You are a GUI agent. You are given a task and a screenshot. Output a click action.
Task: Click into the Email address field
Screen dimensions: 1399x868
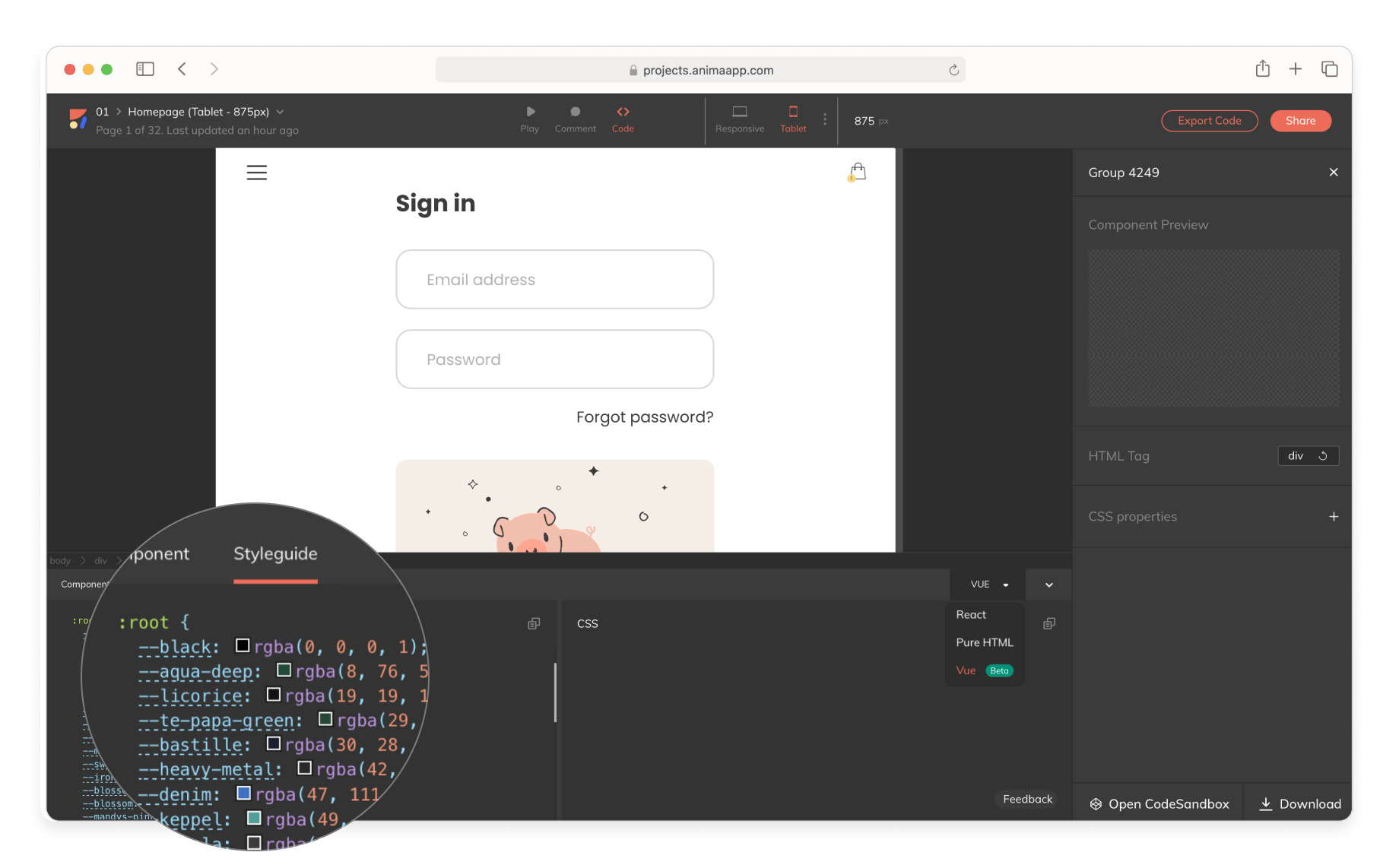click(554, 280)
